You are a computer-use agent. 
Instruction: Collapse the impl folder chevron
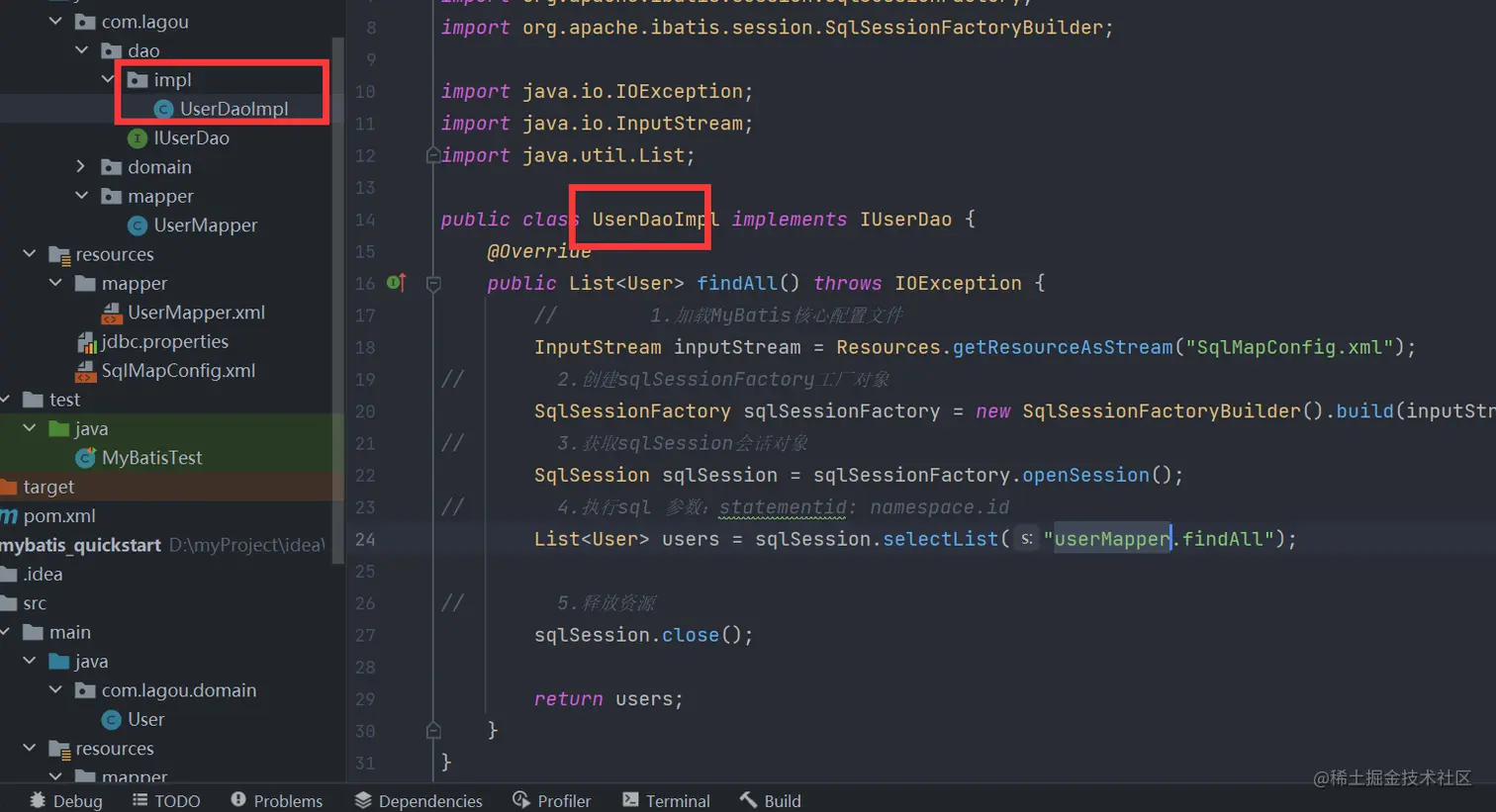(x=108, y=79)
